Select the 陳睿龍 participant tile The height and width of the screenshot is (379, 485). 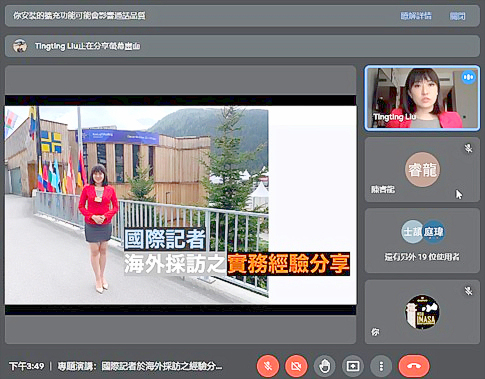click(422, 169)
